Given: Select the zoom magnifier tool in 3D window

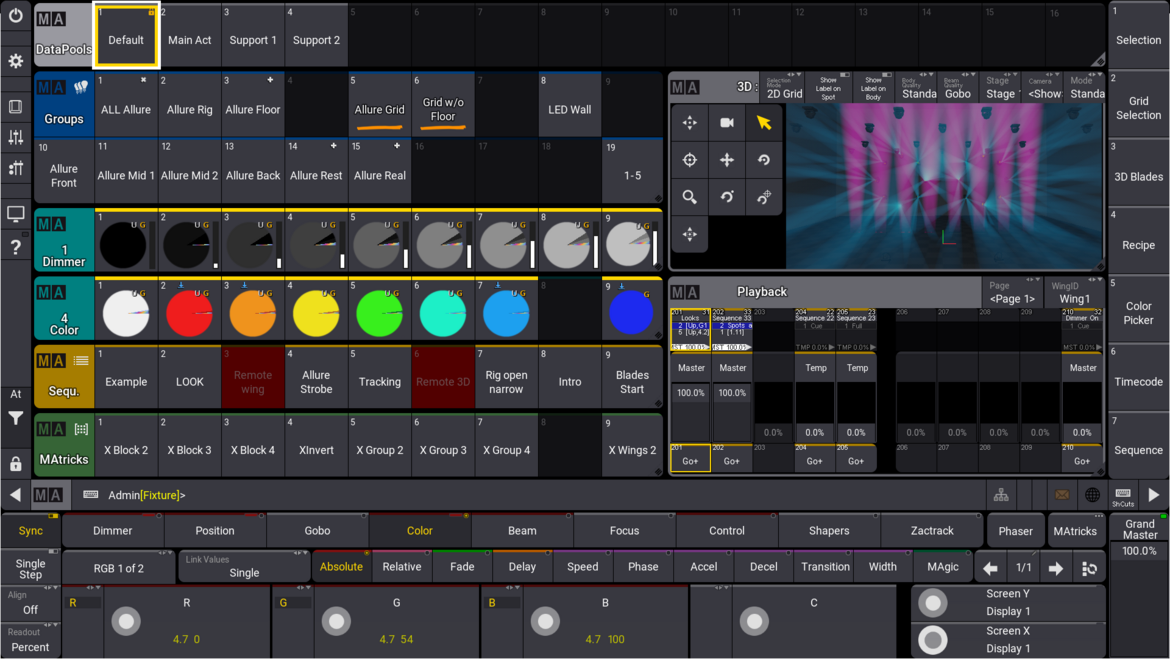Looking at the screenshot, I should pos(690,197).
